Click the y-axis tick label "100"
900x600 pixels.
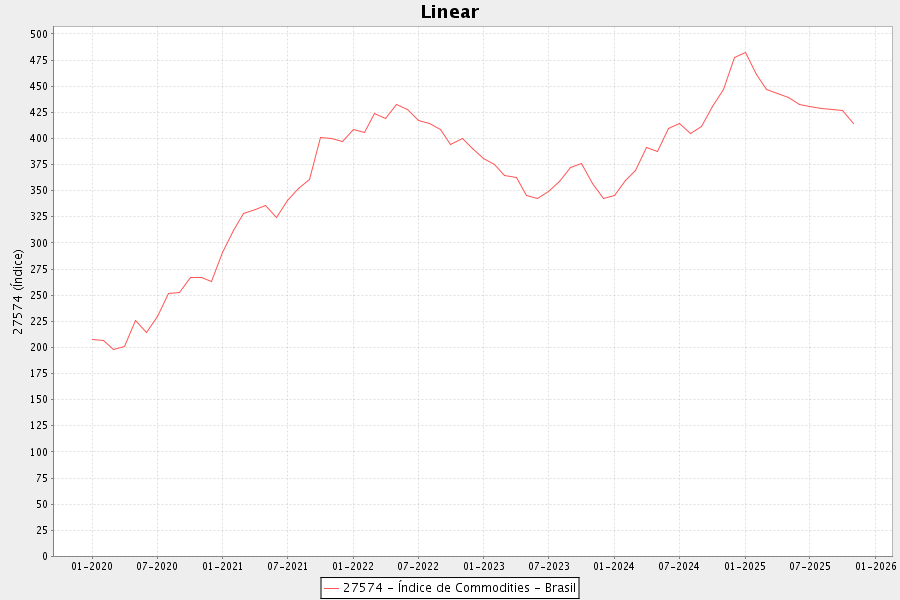pyautogui.click(x=38, y=452)
